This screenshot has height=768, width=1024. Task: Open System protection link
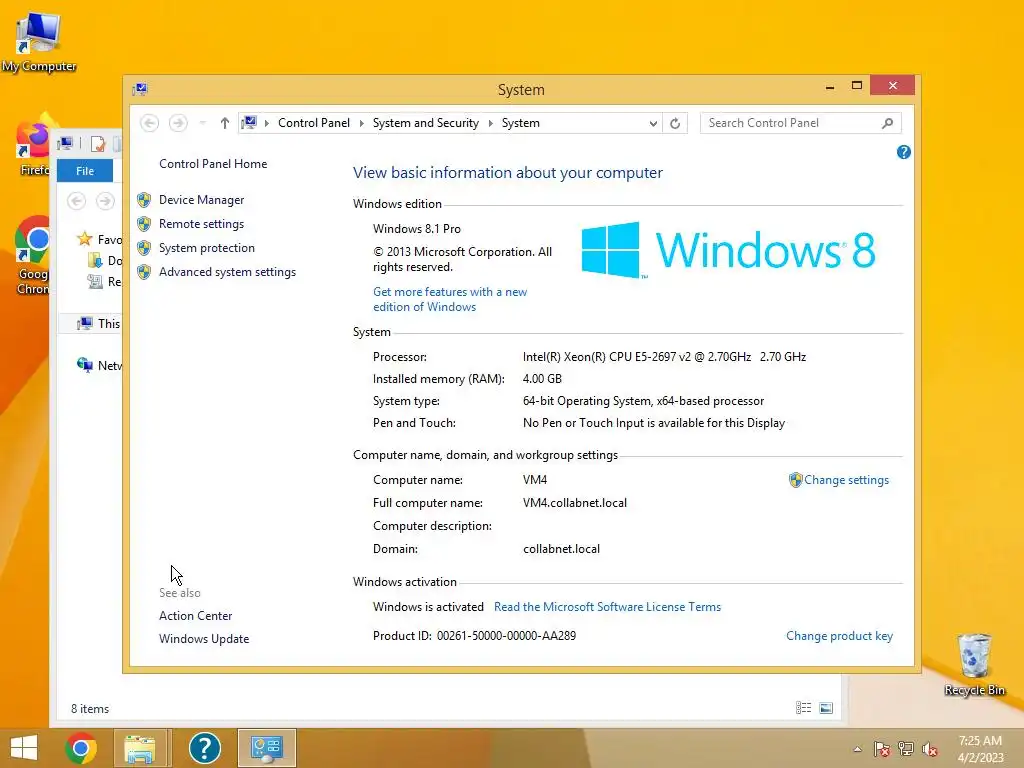206,248
